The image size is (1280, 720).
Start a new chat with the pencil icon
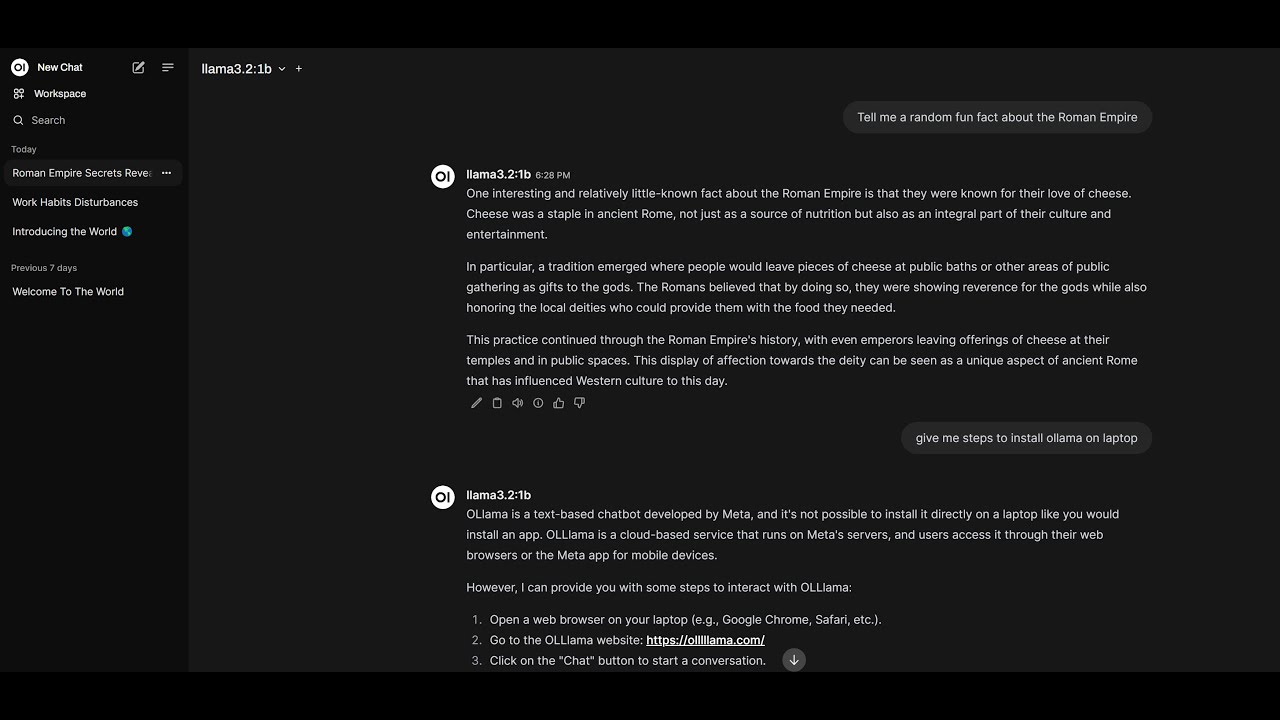(138, 67)
